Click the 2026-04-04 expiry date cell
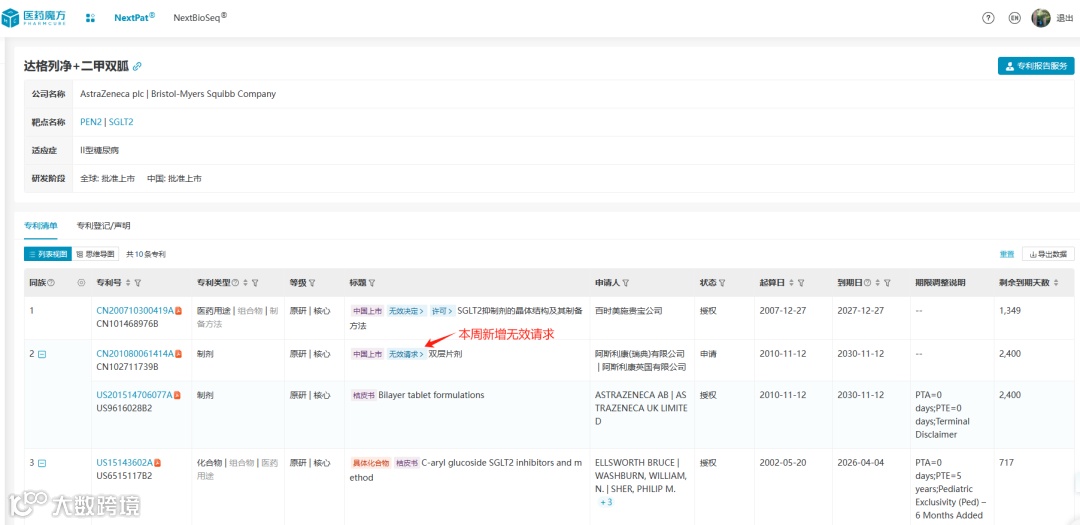 tap(860, 463)
